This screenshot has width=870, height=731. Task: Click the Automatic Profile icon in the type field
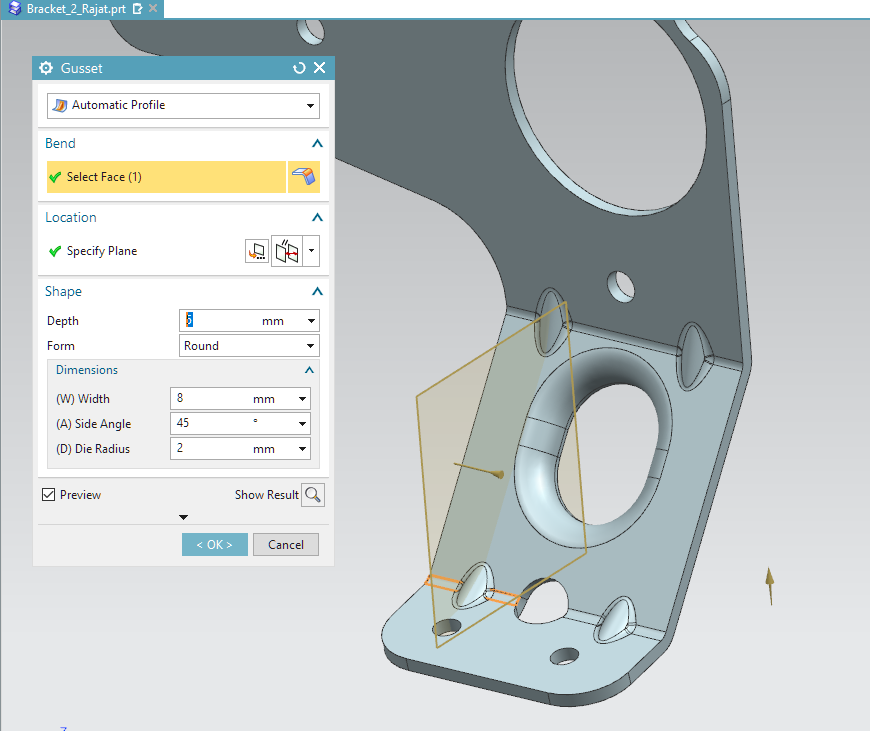pos(59,104)
